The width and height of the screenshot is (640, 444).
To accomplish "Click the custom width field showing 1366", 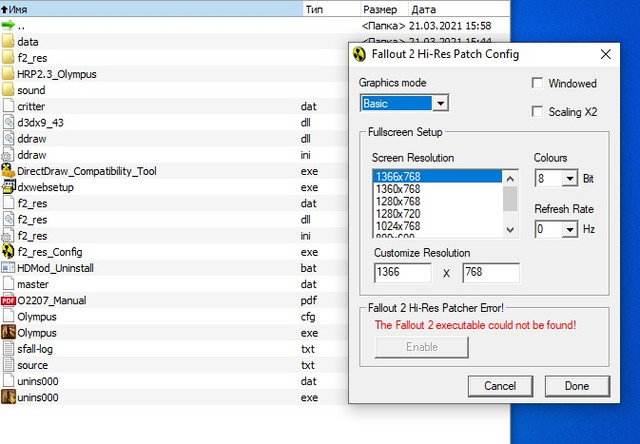I will (402, 272).
